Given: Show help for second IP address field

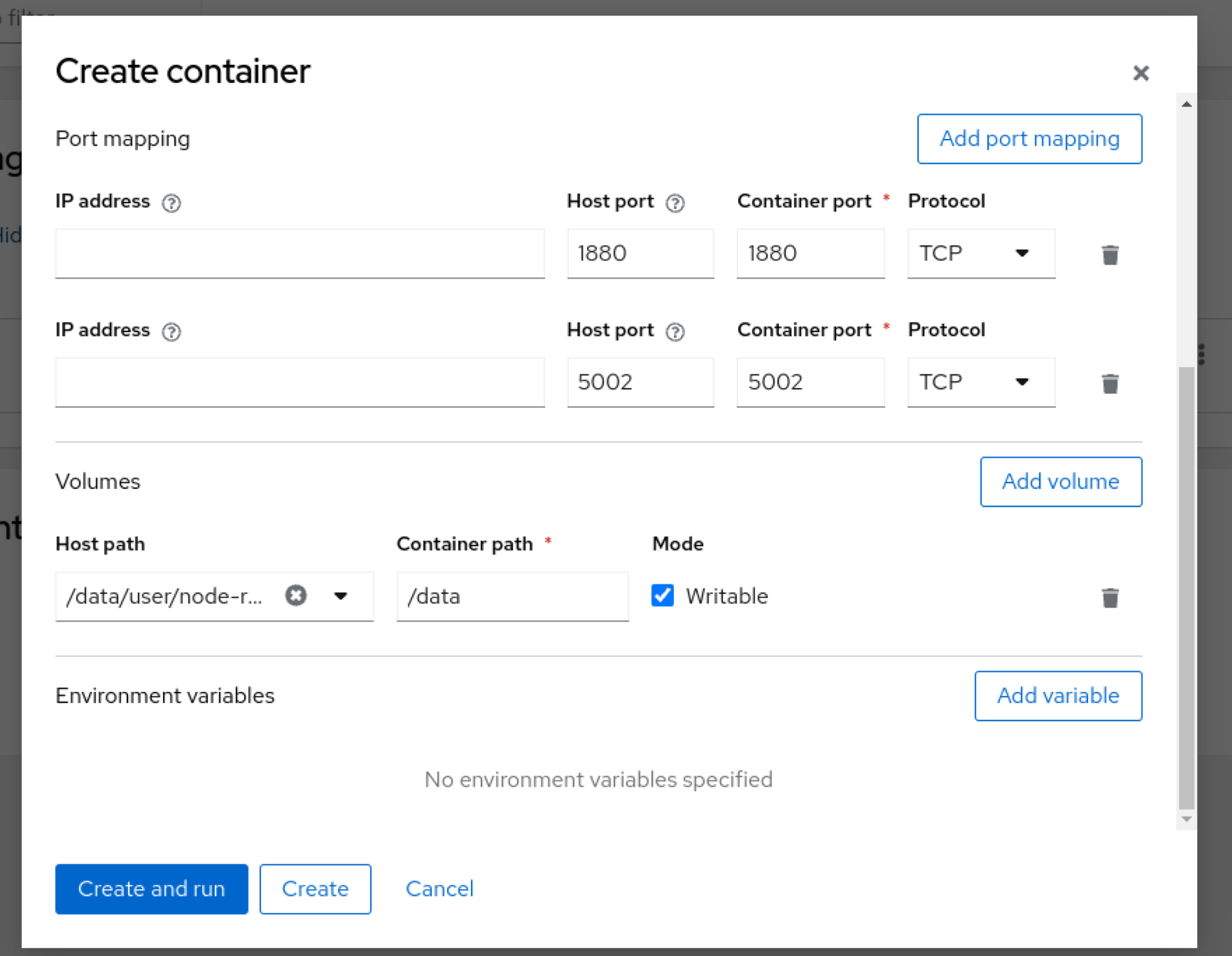Looking at the screenshot, I should pyautogui.click(x=171, y=332).
